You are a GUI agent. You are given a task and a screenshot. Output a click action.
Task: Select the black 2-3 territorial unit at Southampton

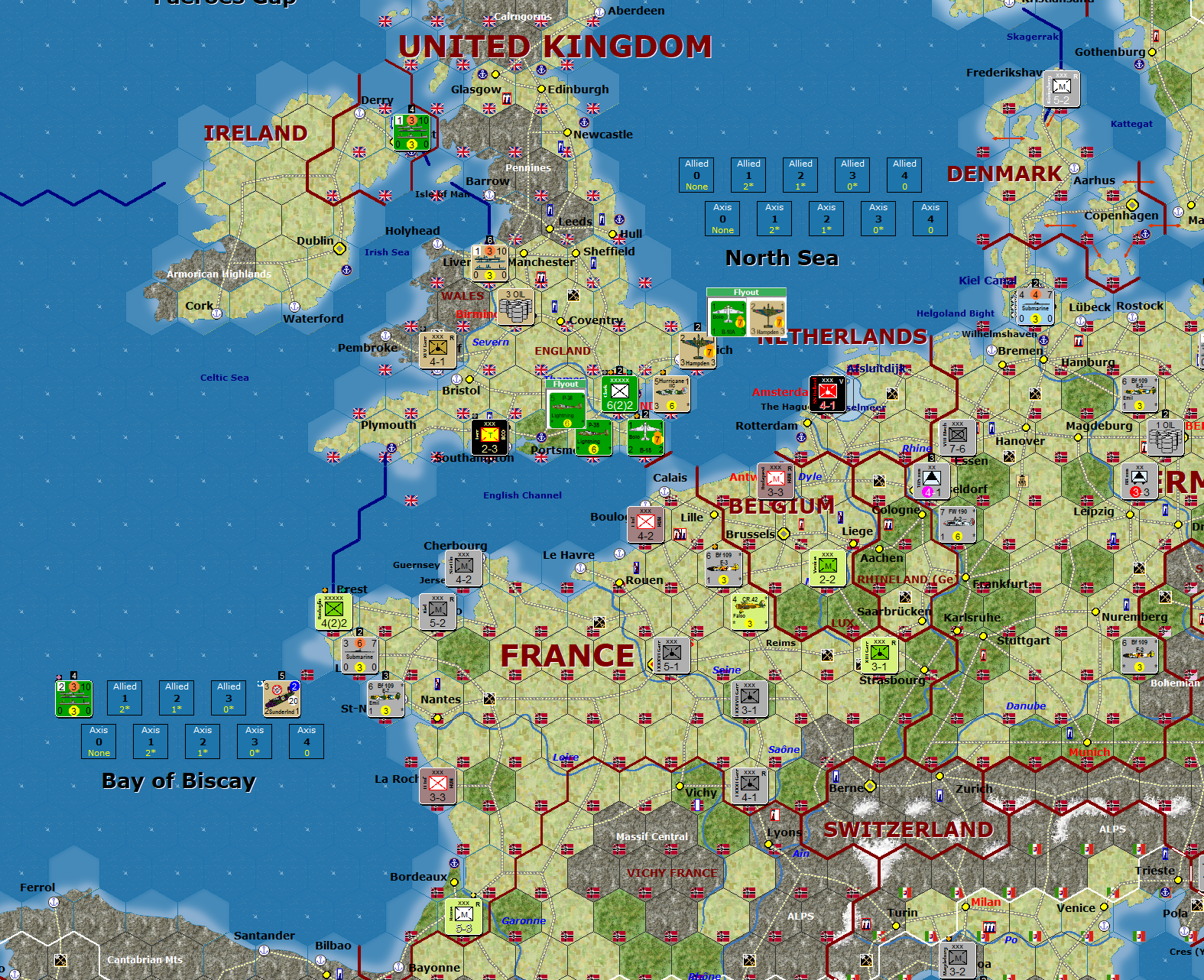pos(490,437)
